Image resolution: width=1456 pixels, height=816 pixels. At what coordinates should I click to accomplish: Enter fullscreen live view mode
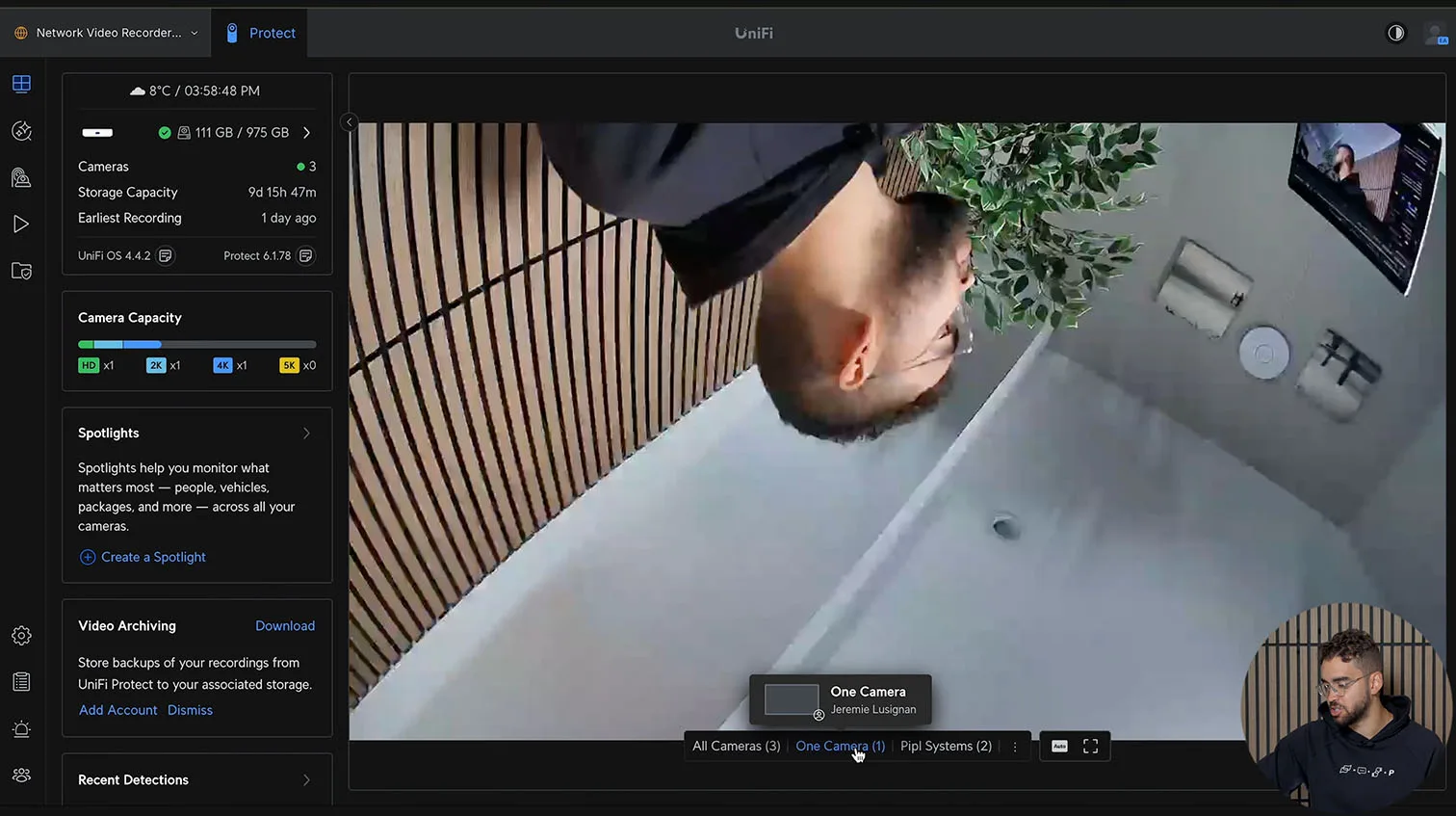pos(1090,747)
